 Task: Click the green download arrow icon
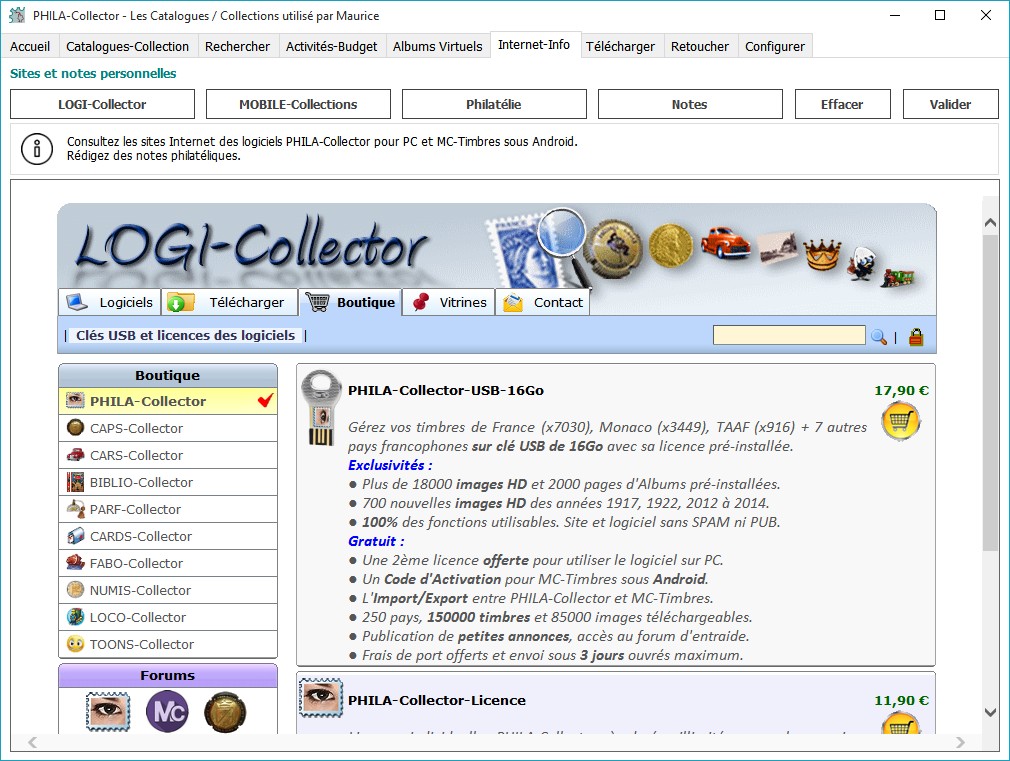click(x=180, y=302)
